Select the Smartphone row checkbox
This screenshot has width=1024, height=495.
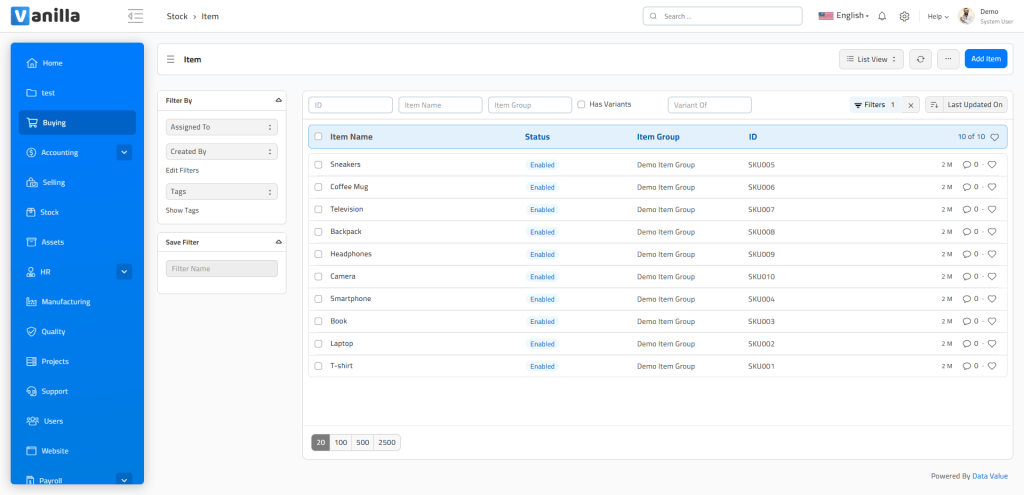[x=319, y=298]
